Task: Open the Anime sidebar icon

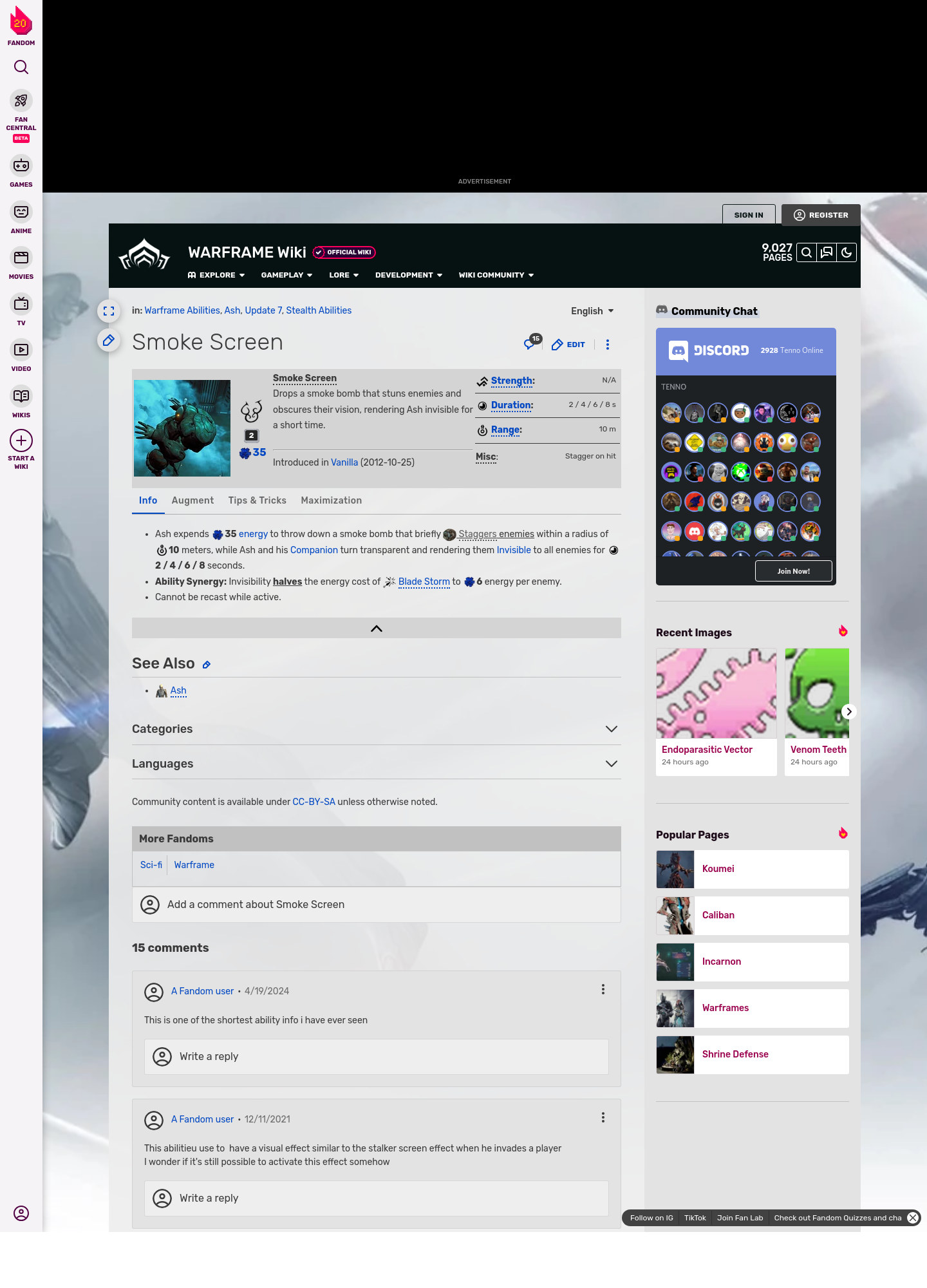Action: coord(21,212)
